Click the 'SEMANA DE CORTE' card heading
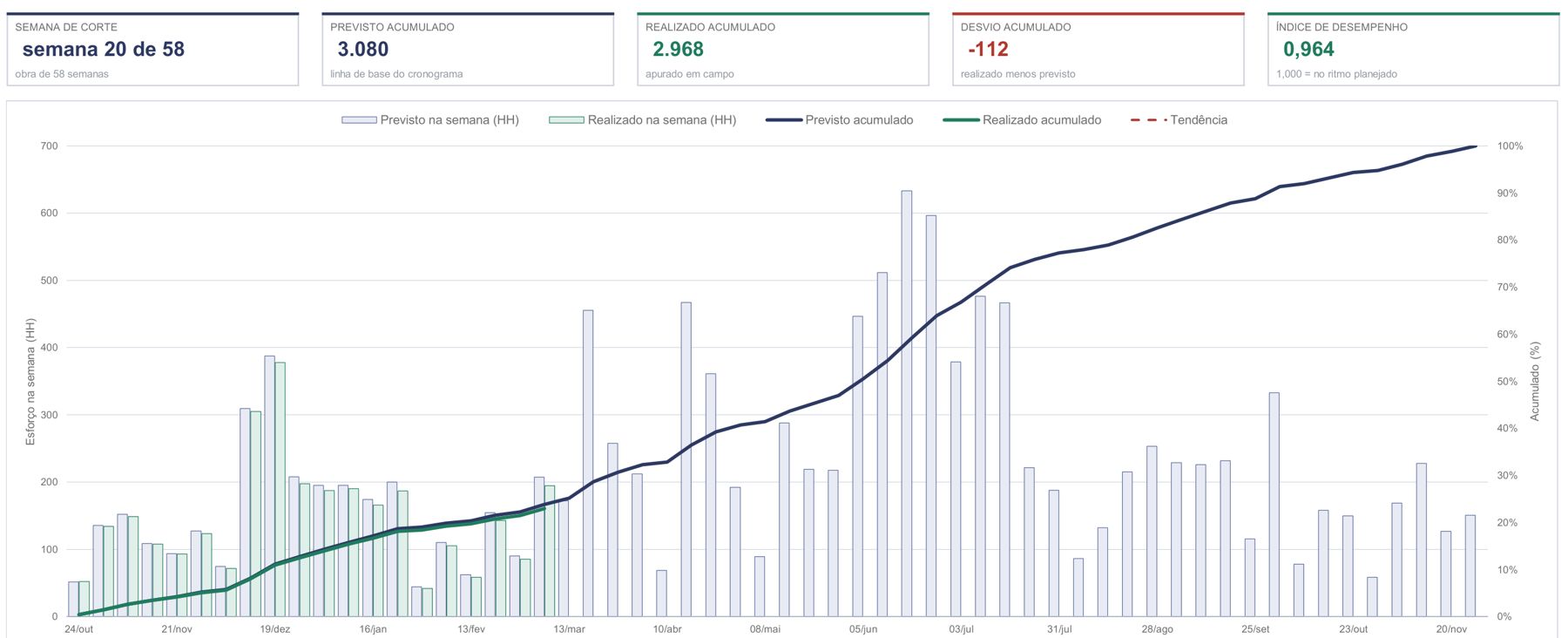The image size is (1568, 638). tap(66, 27)
